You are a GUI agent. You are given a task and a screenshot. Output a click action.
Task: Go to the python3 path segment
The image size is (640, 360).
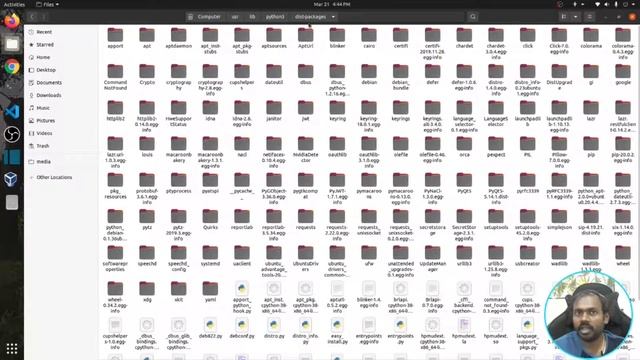point(275,17)
